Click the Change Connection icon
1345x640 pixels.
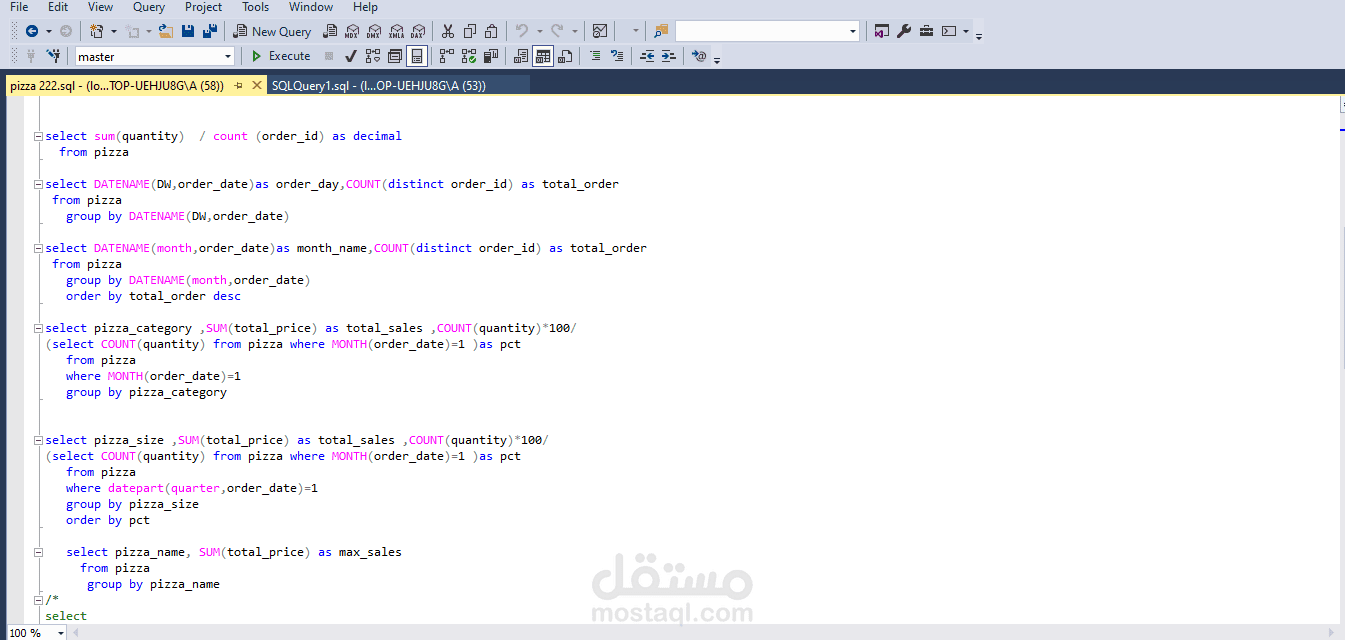click(x=53, y=56)
